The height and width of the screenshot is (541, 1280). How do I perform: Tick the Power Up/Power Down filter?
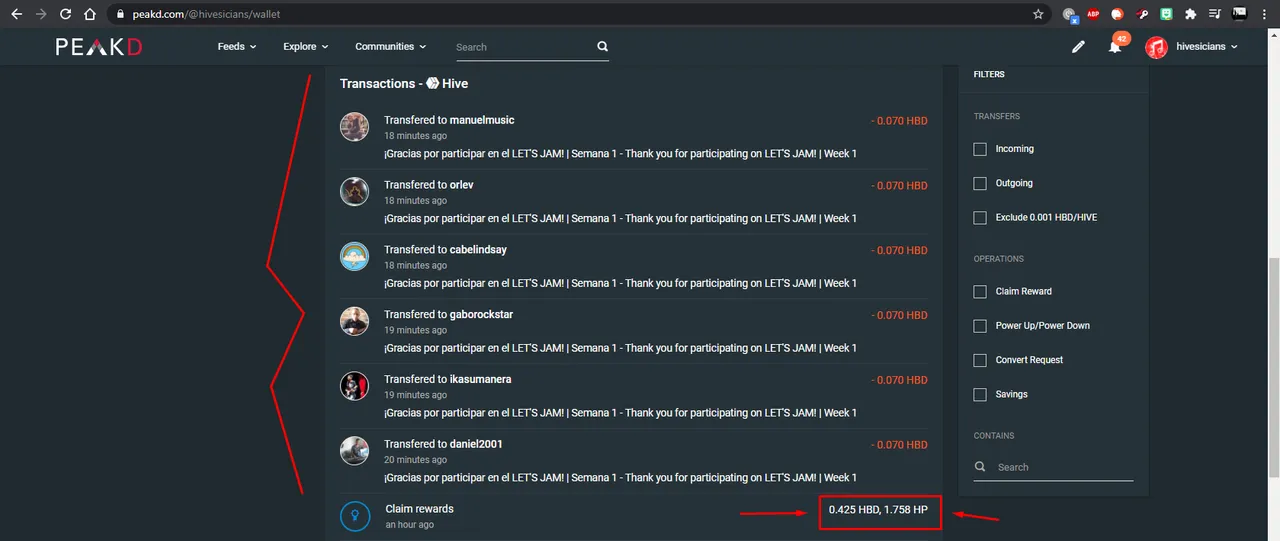point(980,326)
